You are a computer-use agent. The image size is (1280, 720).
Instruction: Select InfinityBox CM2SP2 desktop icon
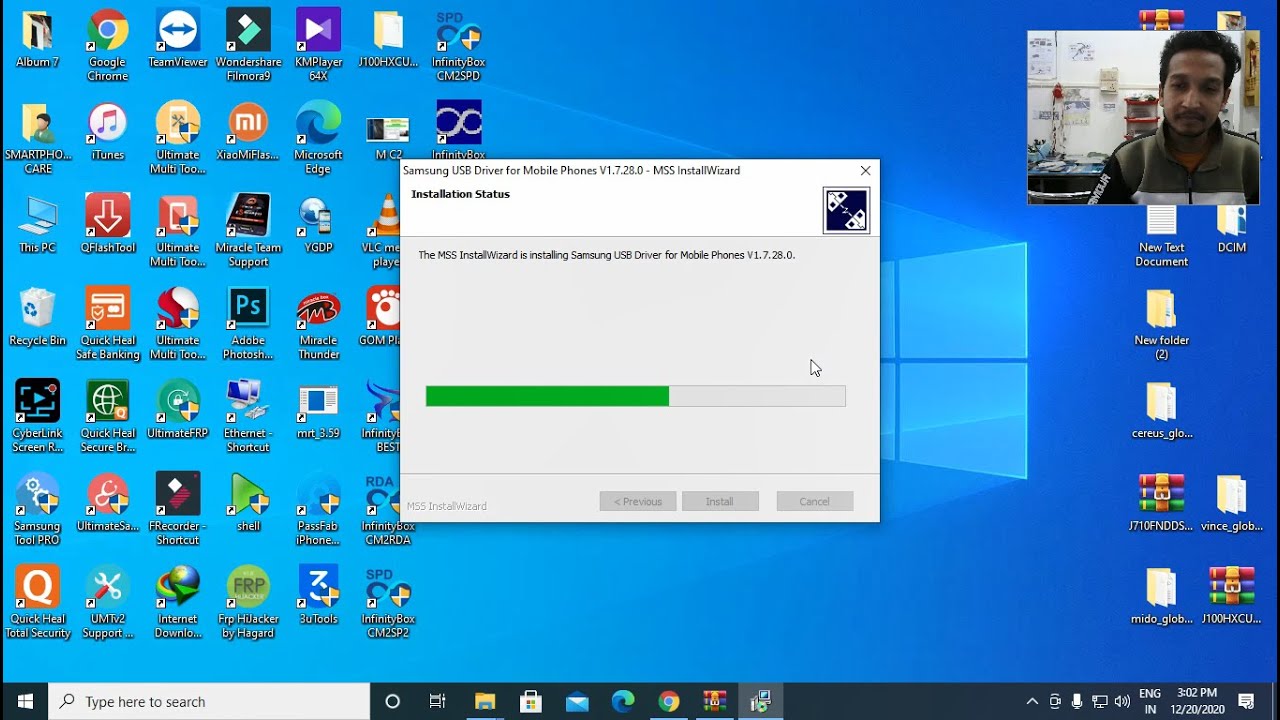tap(388, 603)
